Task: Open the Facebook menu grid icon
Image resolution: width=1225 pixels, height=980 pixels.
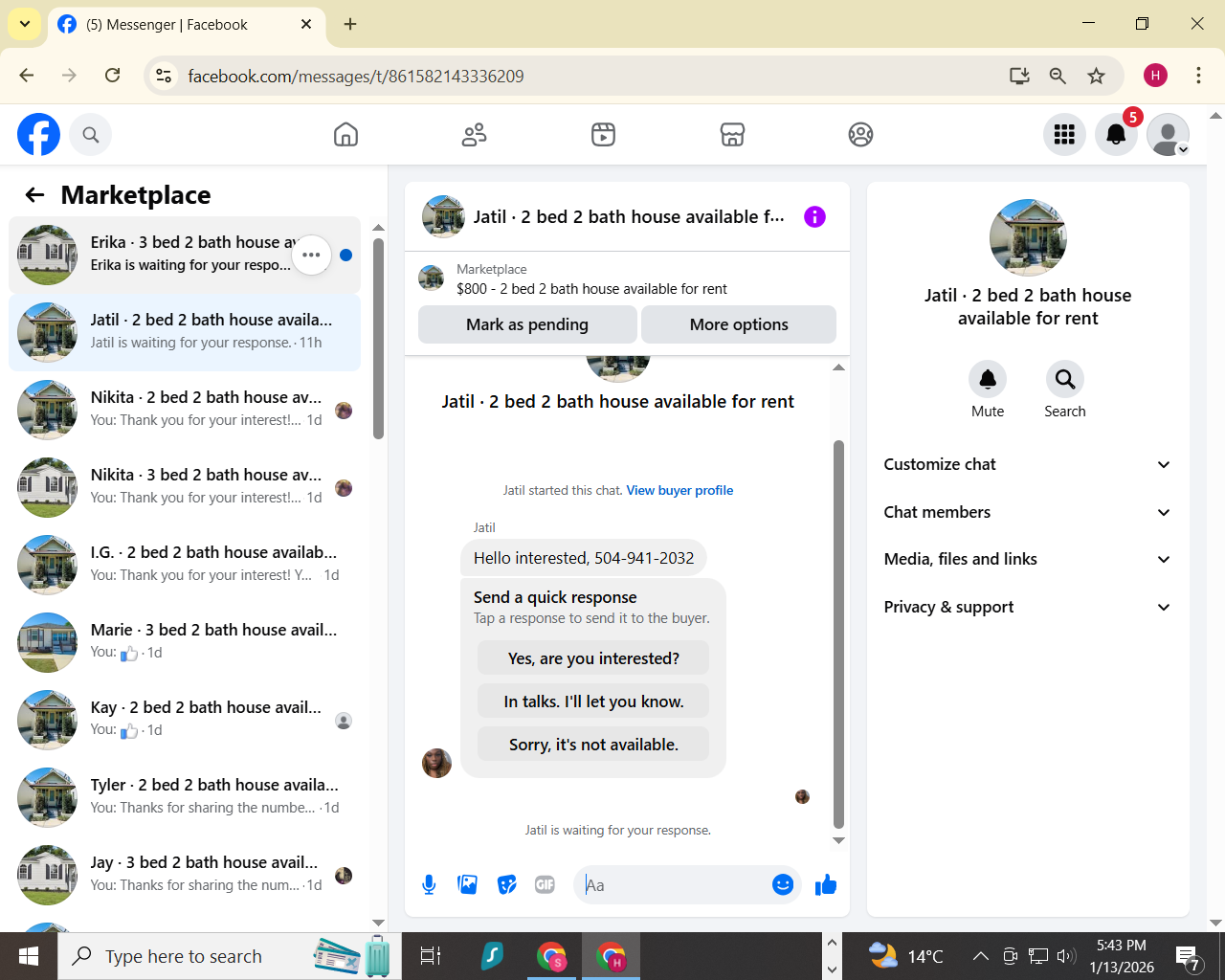Action: (1064, 135)
